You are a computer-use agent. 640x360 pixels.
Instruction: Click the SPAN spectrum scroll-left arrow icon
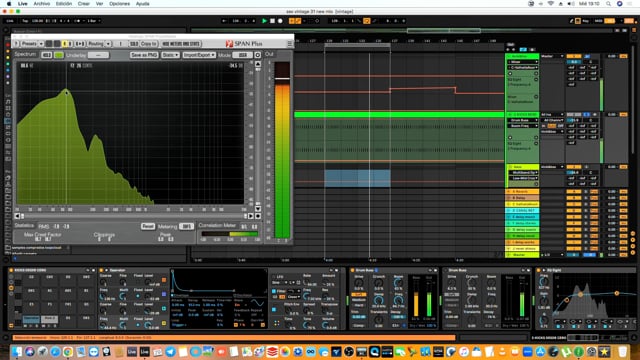point(17,216)
